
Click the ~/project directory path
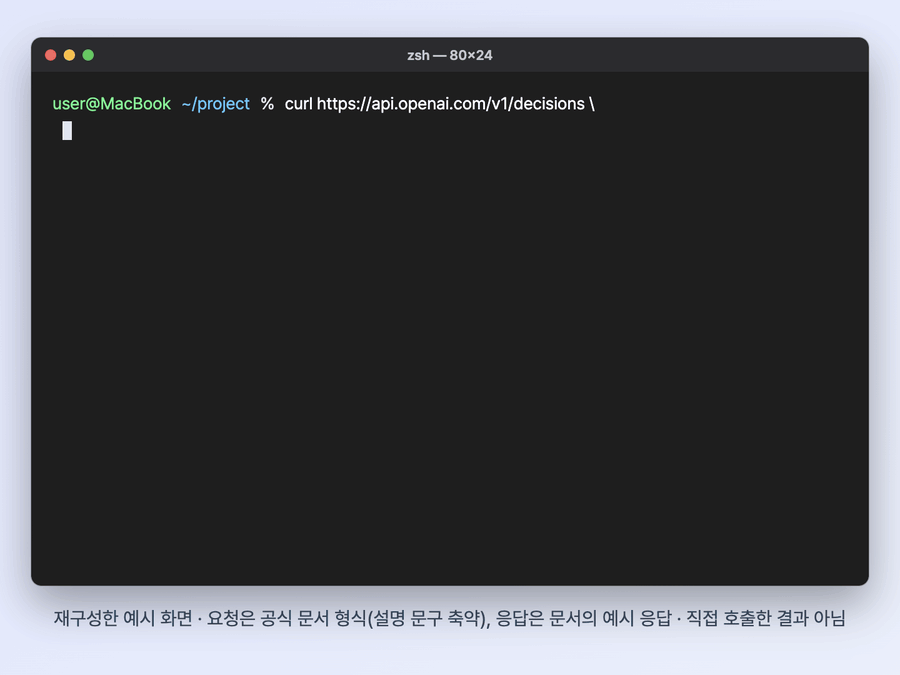tap(215, 104)
